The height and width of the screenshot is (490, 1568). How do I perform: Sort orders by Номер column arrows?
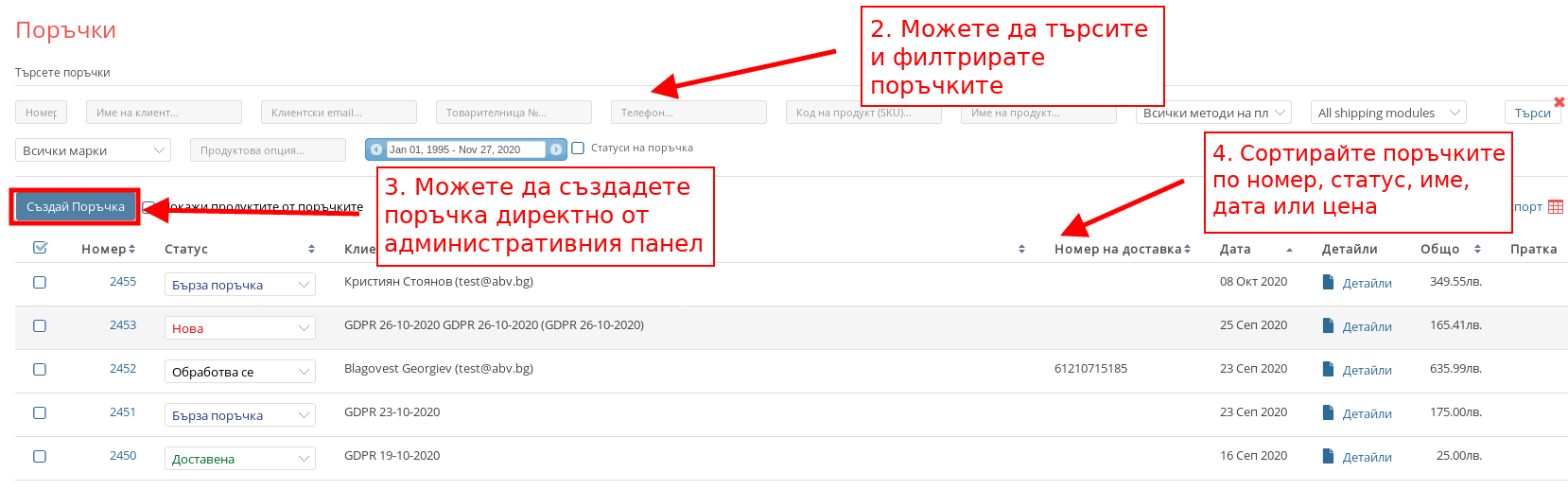(x=131, y=249)
